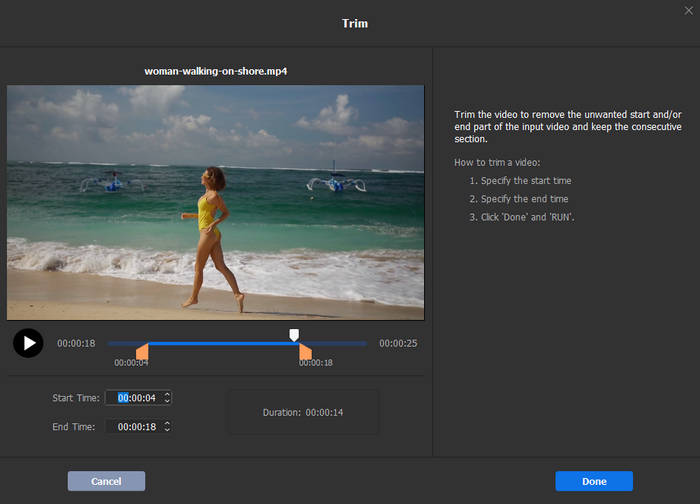Click the orange end trim handle
Viewport: 700px width, 504px height.
(305, 351)
